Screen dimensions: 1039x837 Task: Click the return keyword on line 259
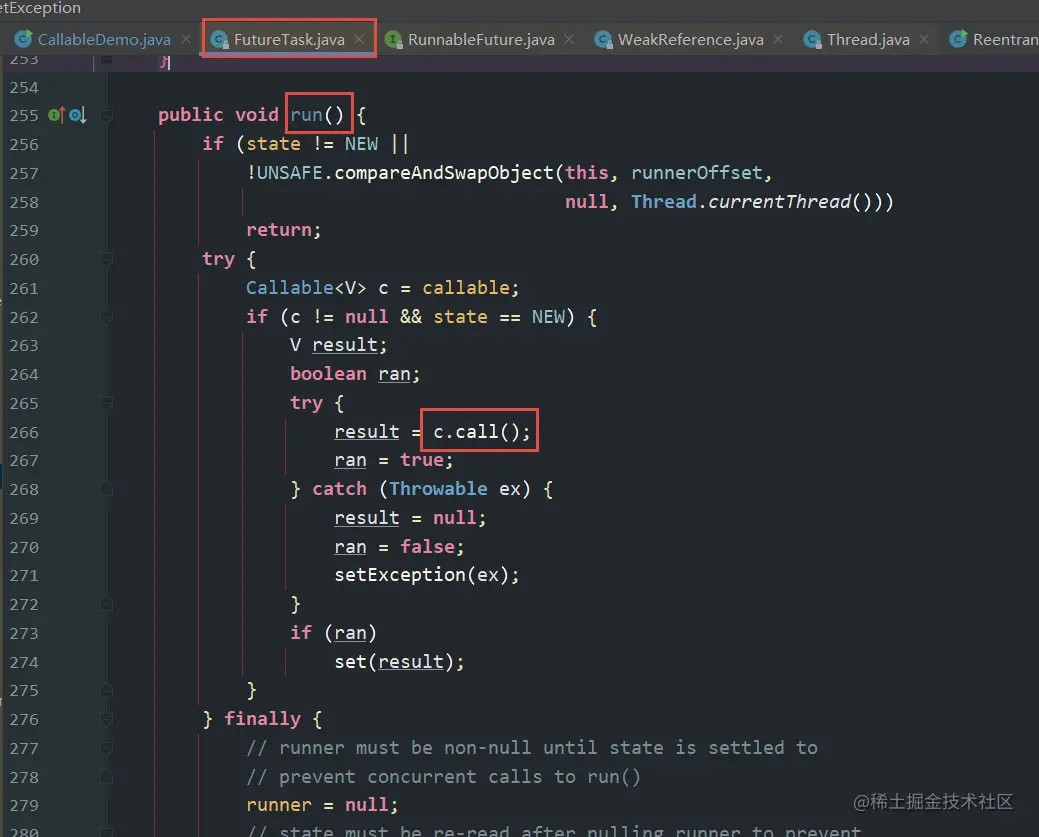pos(279,230)
